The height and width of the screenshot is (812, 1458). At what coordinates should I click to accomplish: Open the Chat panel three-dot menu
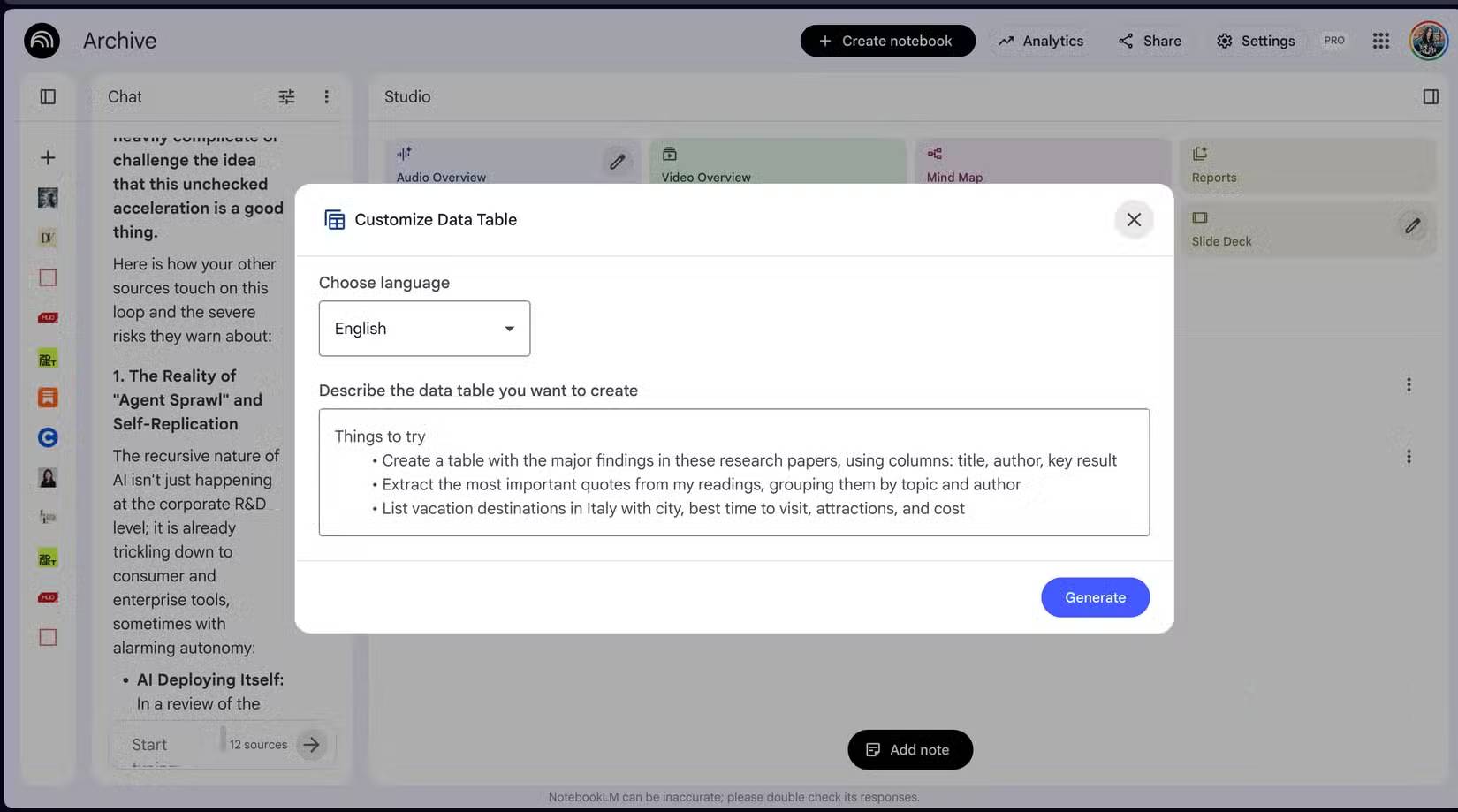[327, 96]
